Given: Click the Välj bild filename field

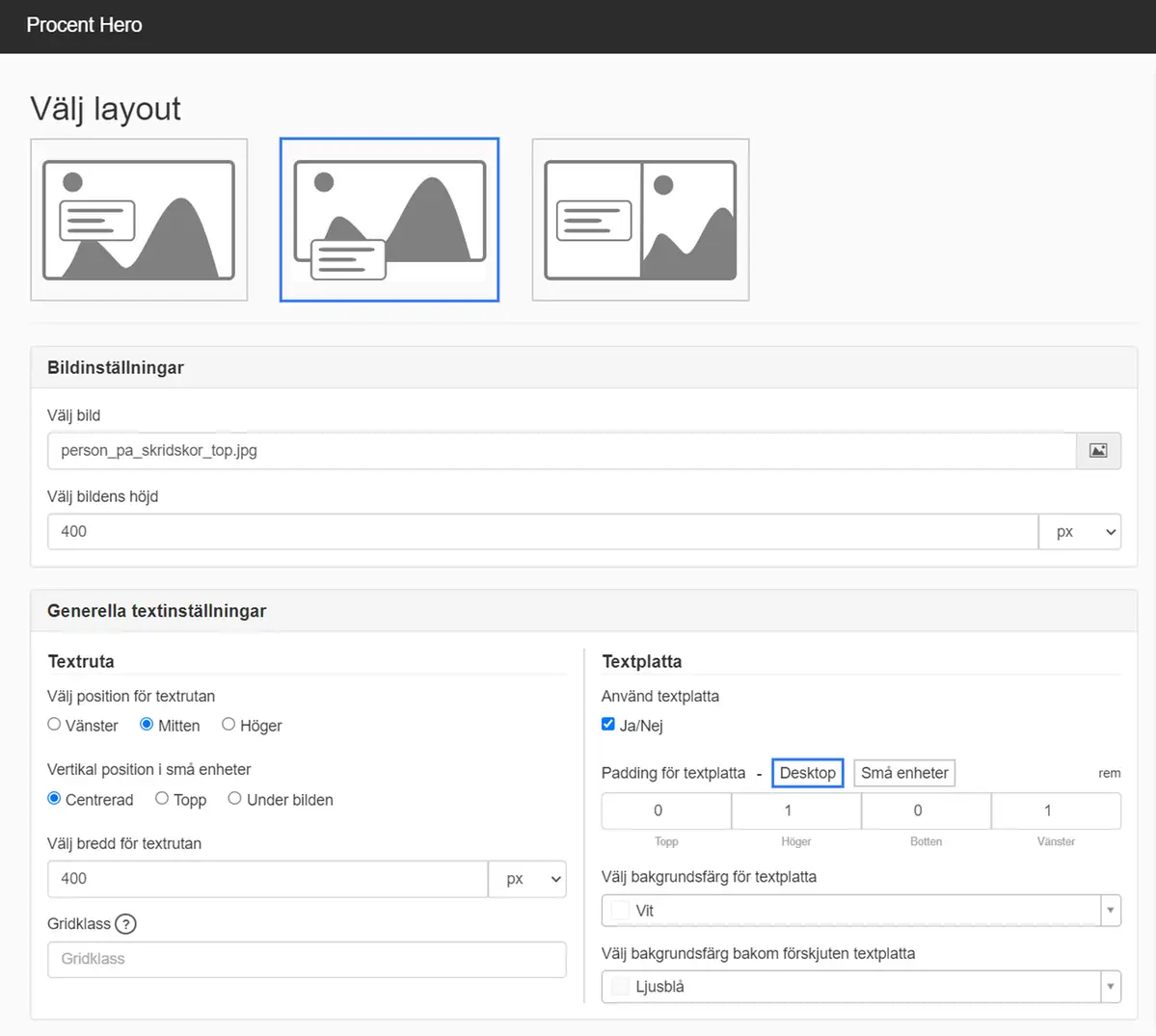Looking at the screenshot, I should pos(561,451).
